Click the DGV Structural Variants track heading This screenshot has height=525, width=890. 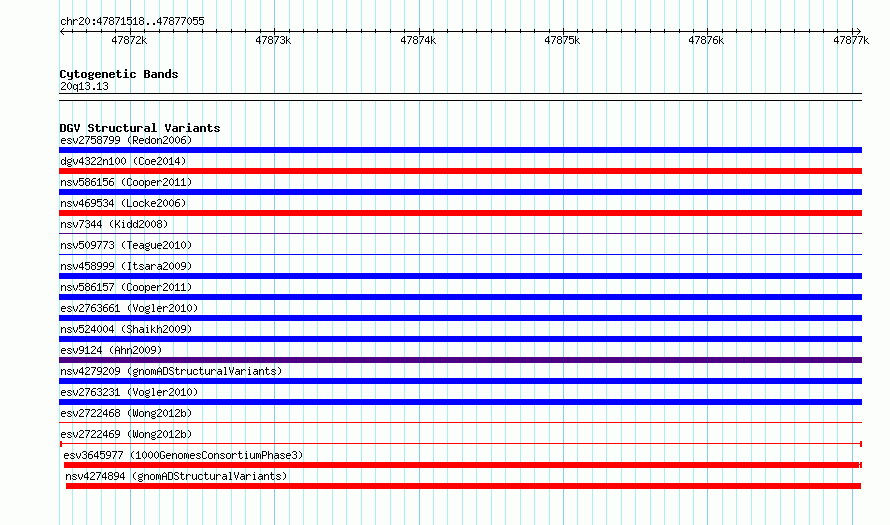click(140, 128)
